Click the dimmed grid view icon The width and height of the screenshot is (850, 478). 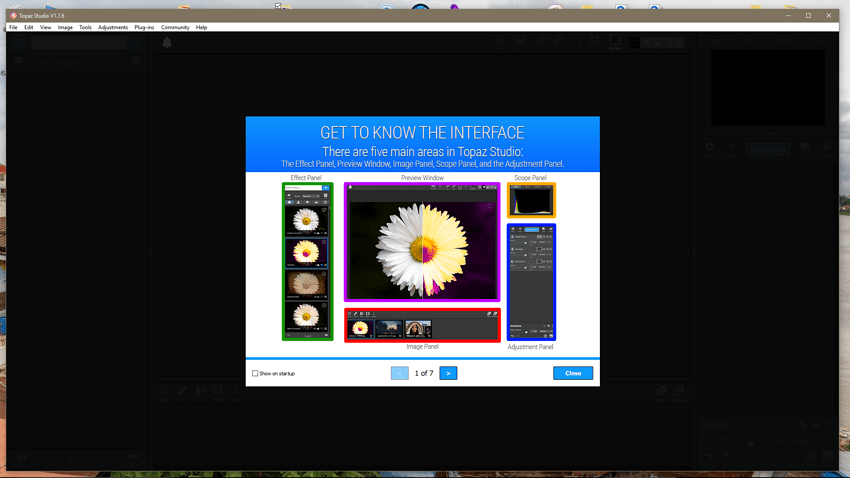click(x=136, y=62)
